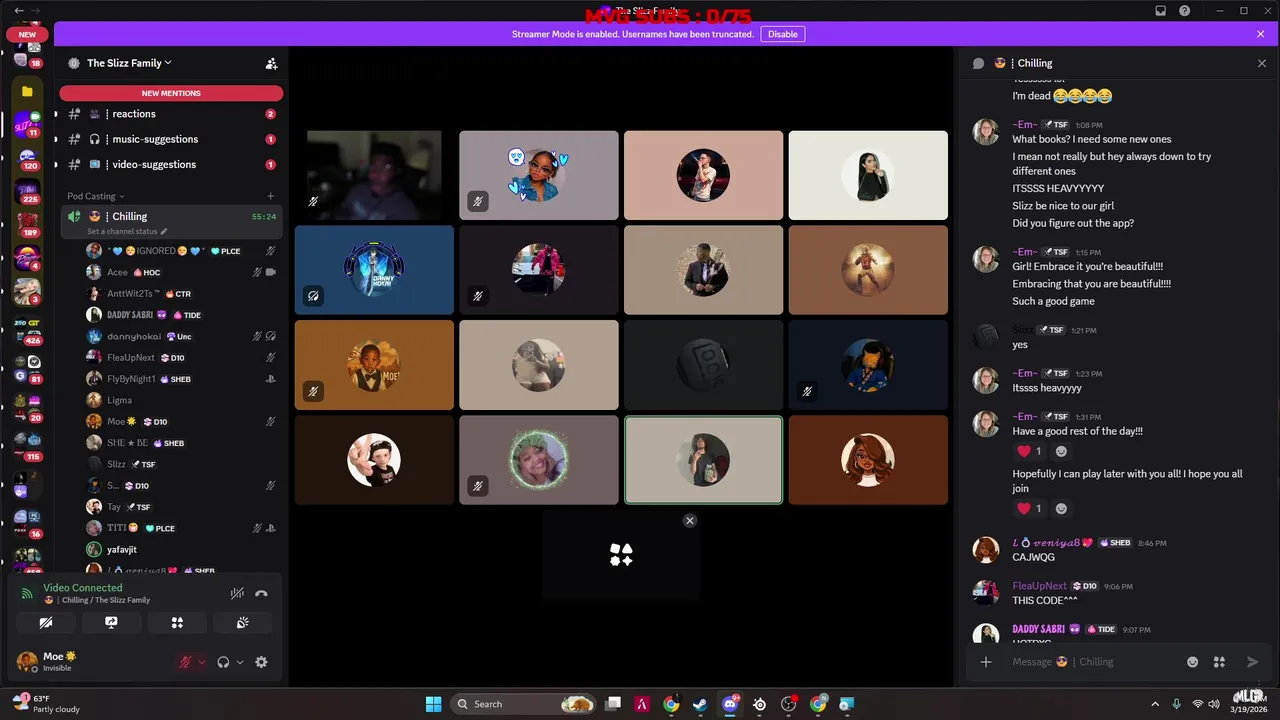Select the Danny Hokai video tile

(374, 270)
